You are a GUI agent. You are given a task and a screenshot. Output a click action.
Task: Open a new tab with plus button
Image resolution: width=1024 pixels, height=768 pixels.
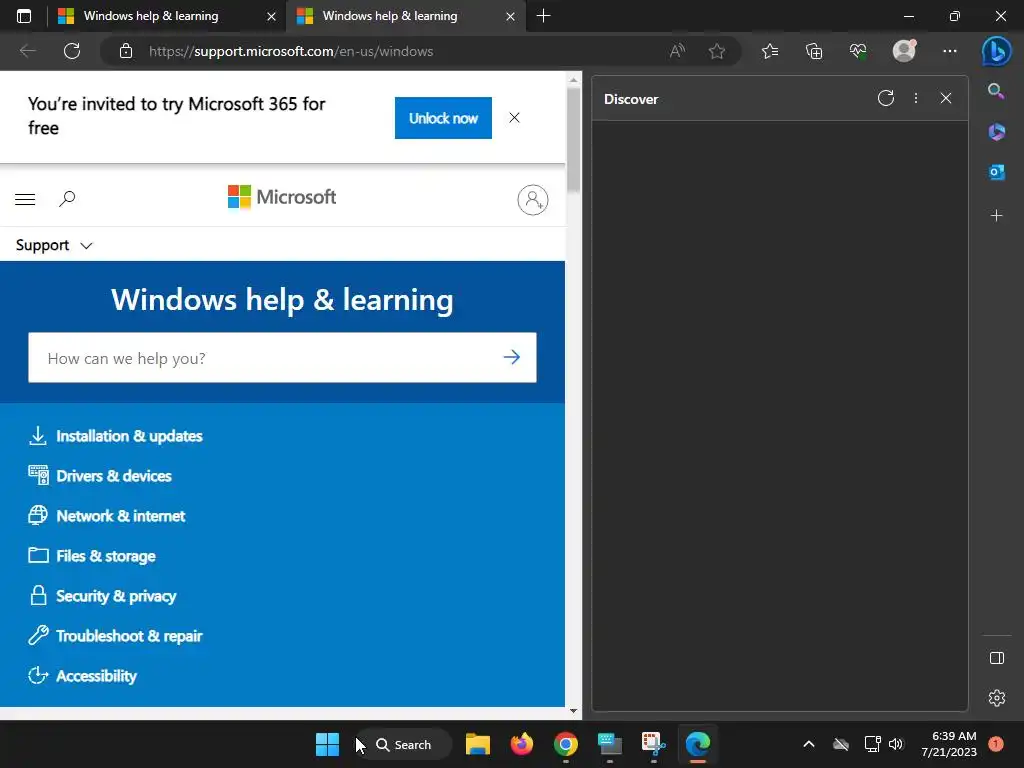click(x=543, y=16)
